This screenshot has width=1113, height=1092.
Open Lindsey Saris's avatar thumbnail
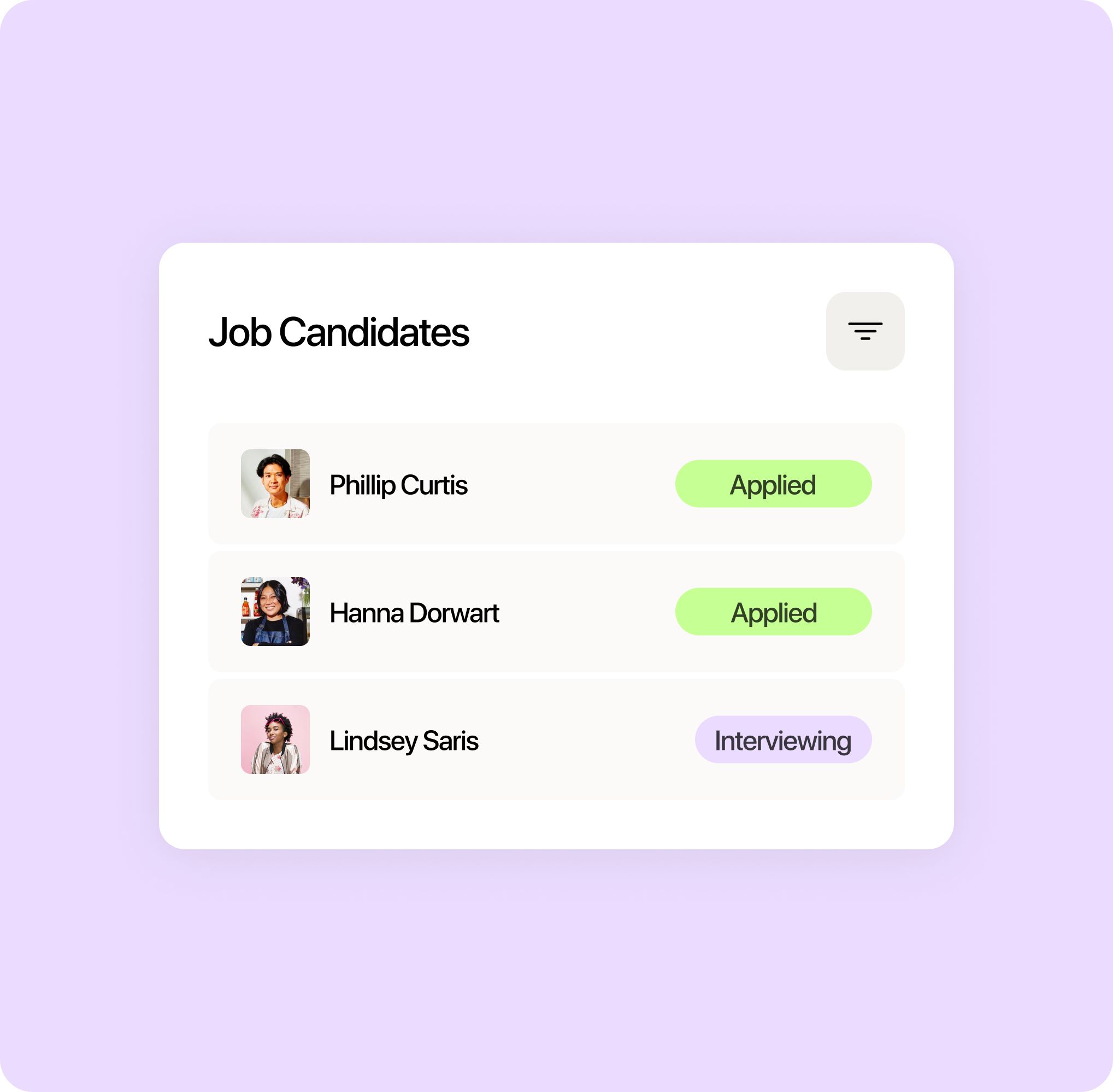coord(275,741)
